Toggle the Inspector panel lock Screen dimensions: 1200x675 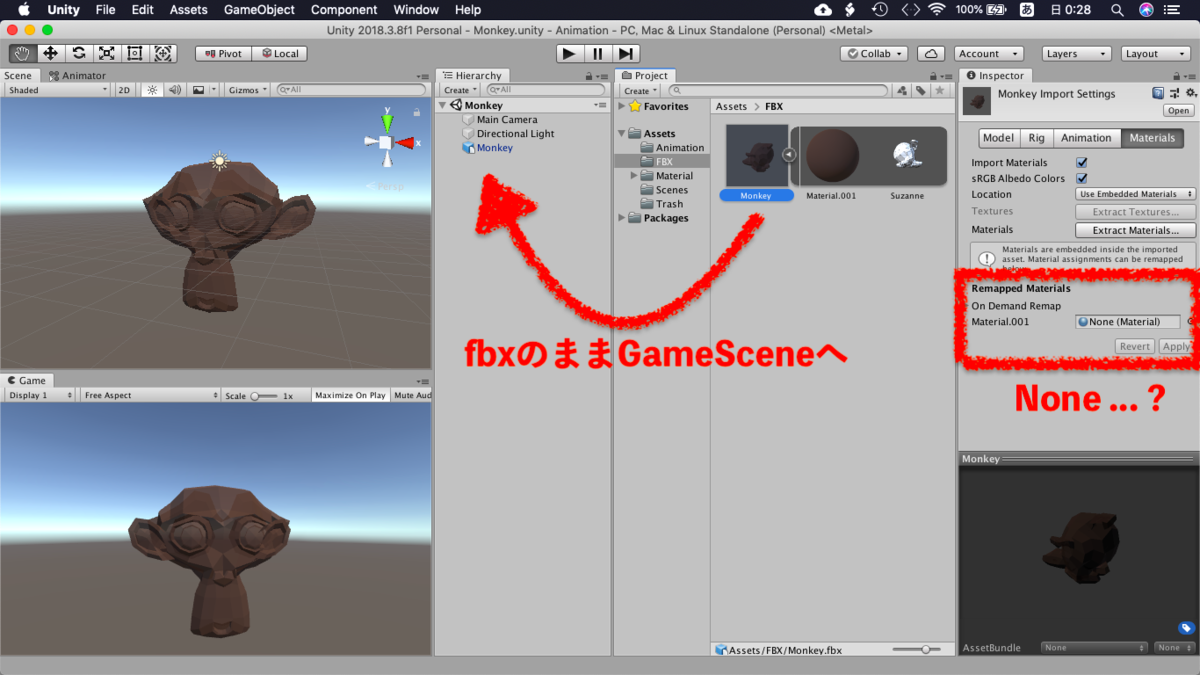tap(1176, 76)
